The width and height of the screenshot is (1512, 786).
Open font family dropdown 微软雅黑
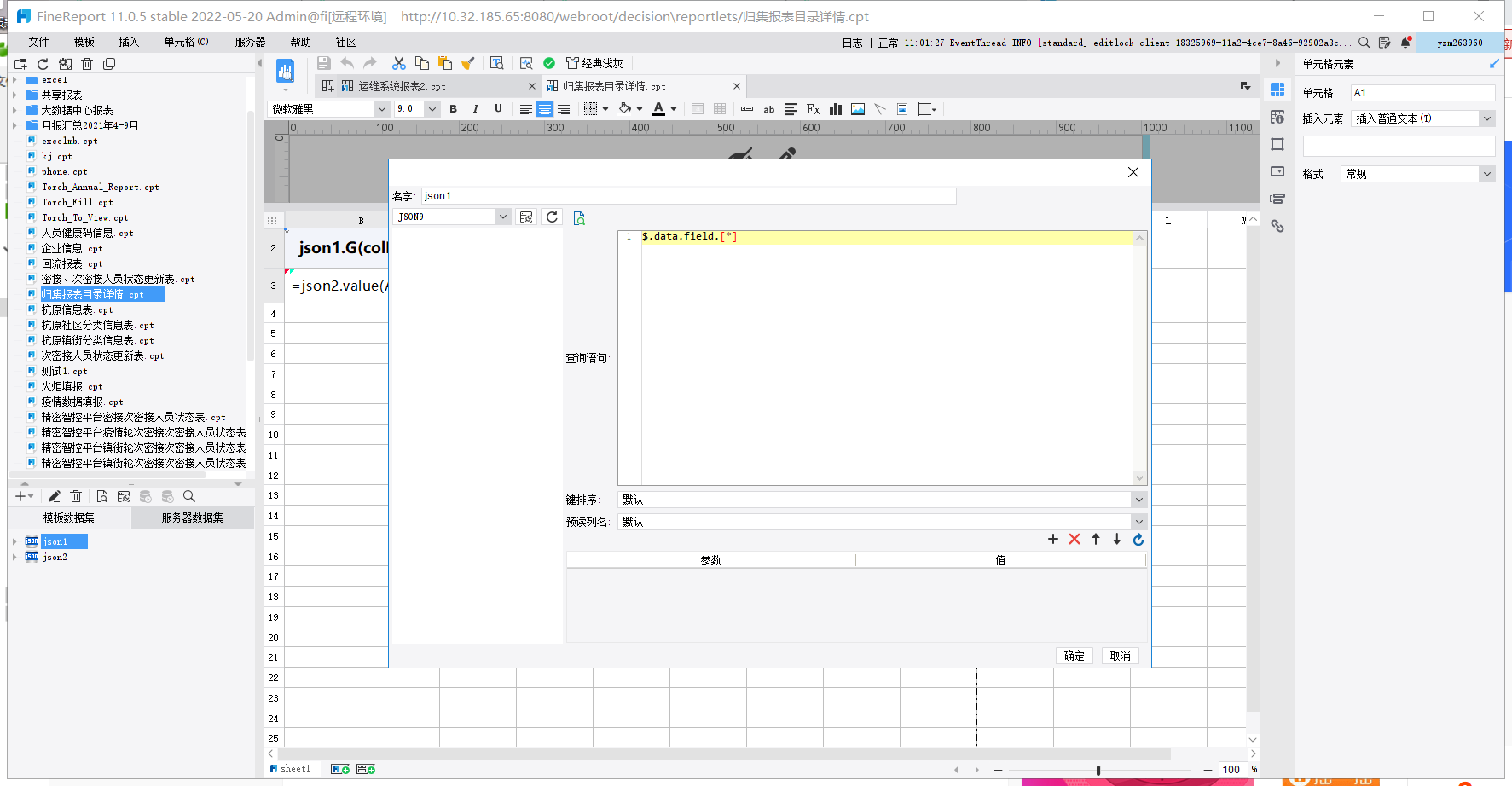(381, 109)
